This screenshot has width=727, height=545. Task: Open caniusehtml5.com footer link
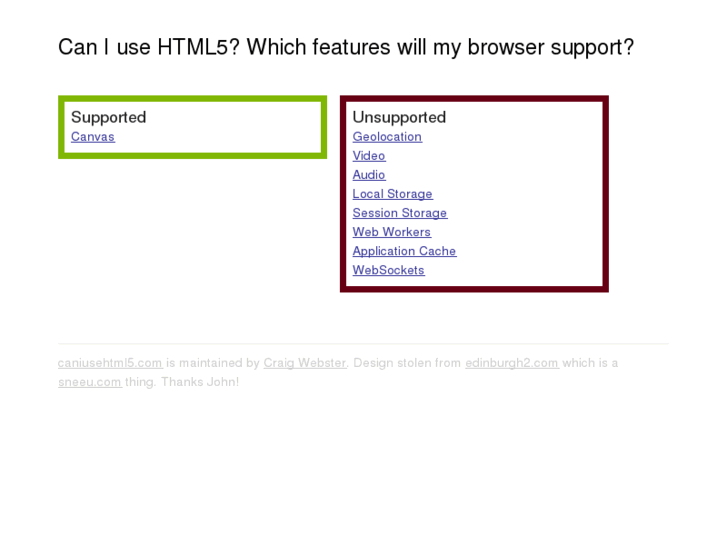(110, 363)
